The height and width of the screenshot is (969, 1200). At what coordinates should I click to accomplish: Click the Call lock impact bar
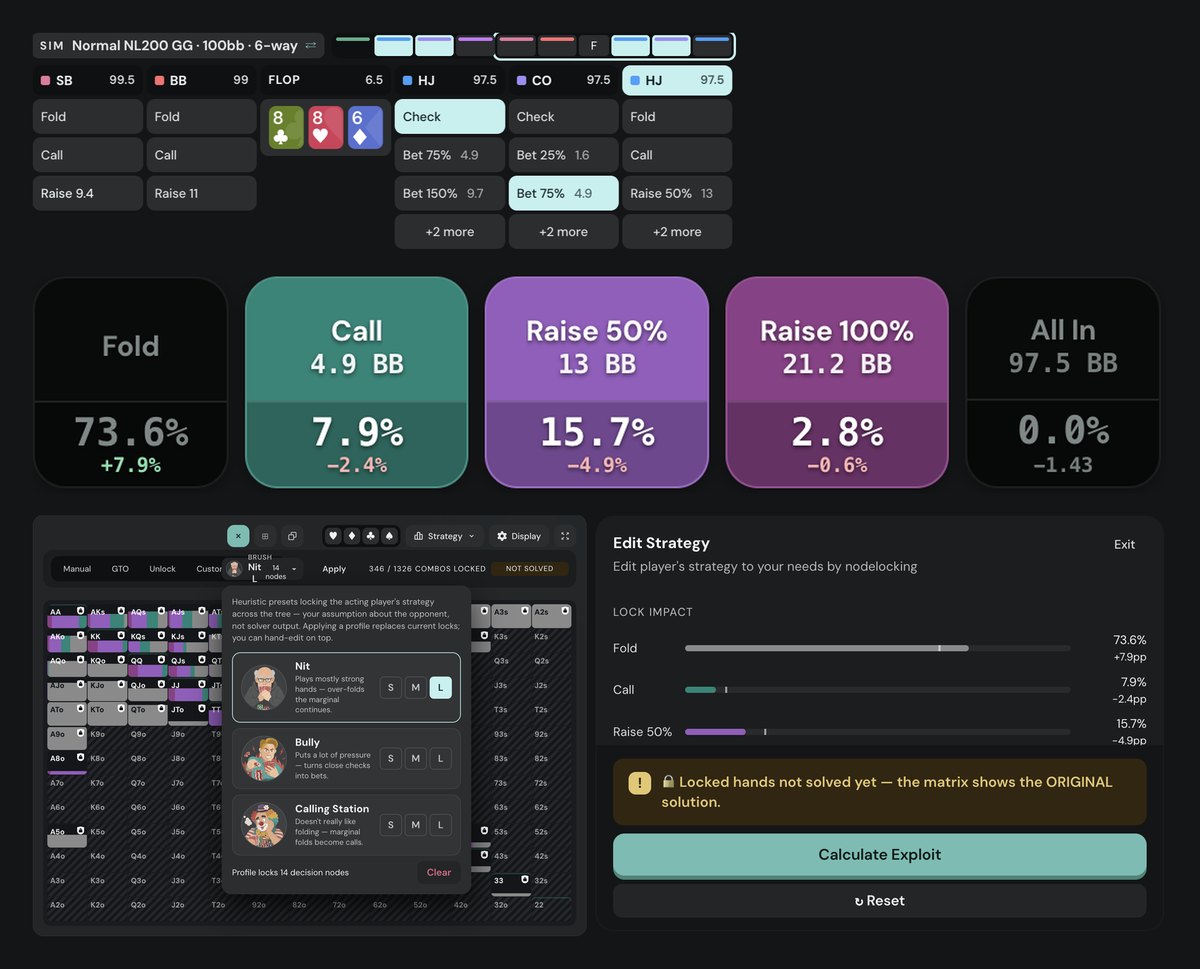point(877,690)
